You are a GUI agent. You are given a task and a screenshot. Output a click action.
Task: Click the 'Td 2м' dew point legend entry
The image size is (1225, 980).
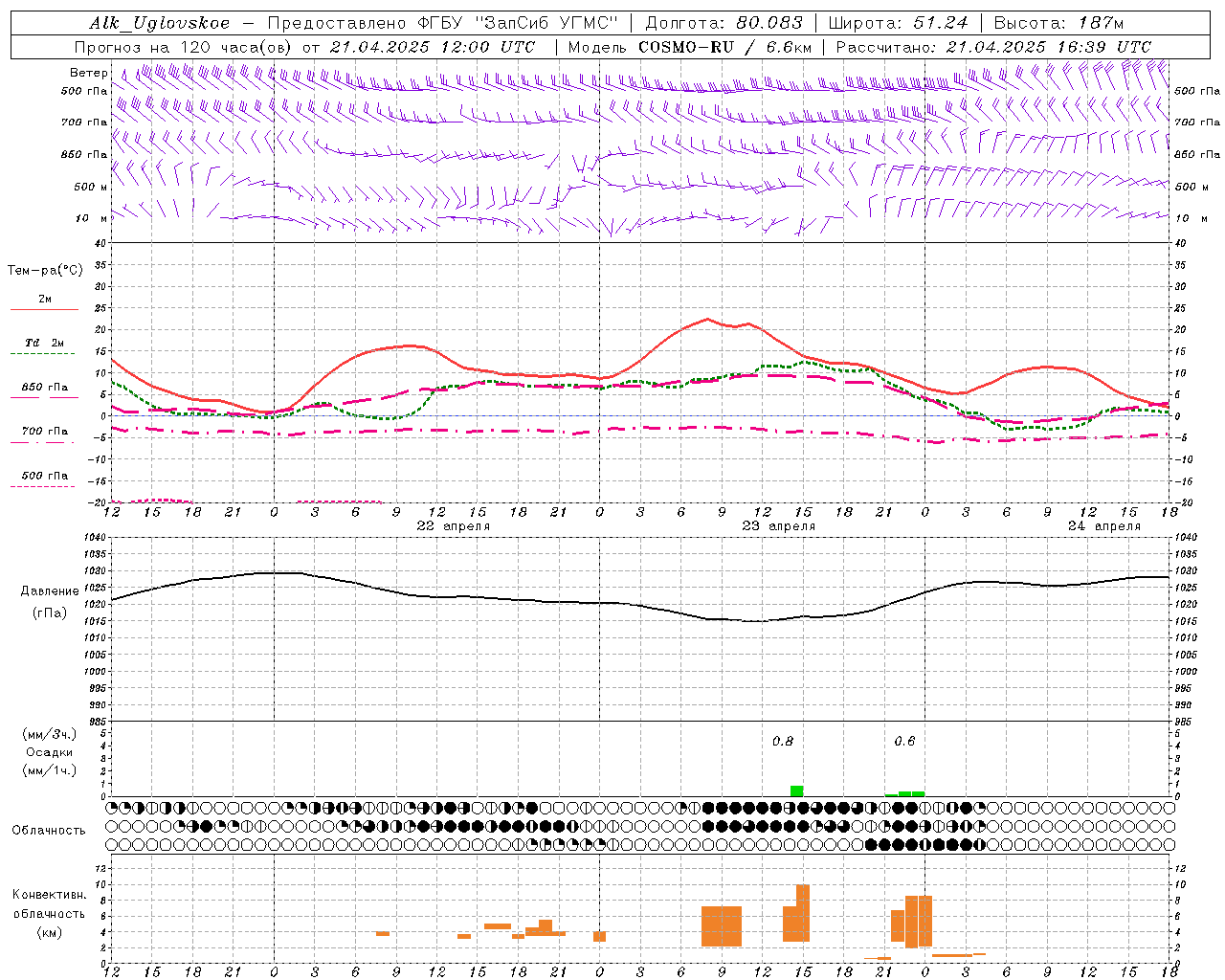tap(45, 343)
